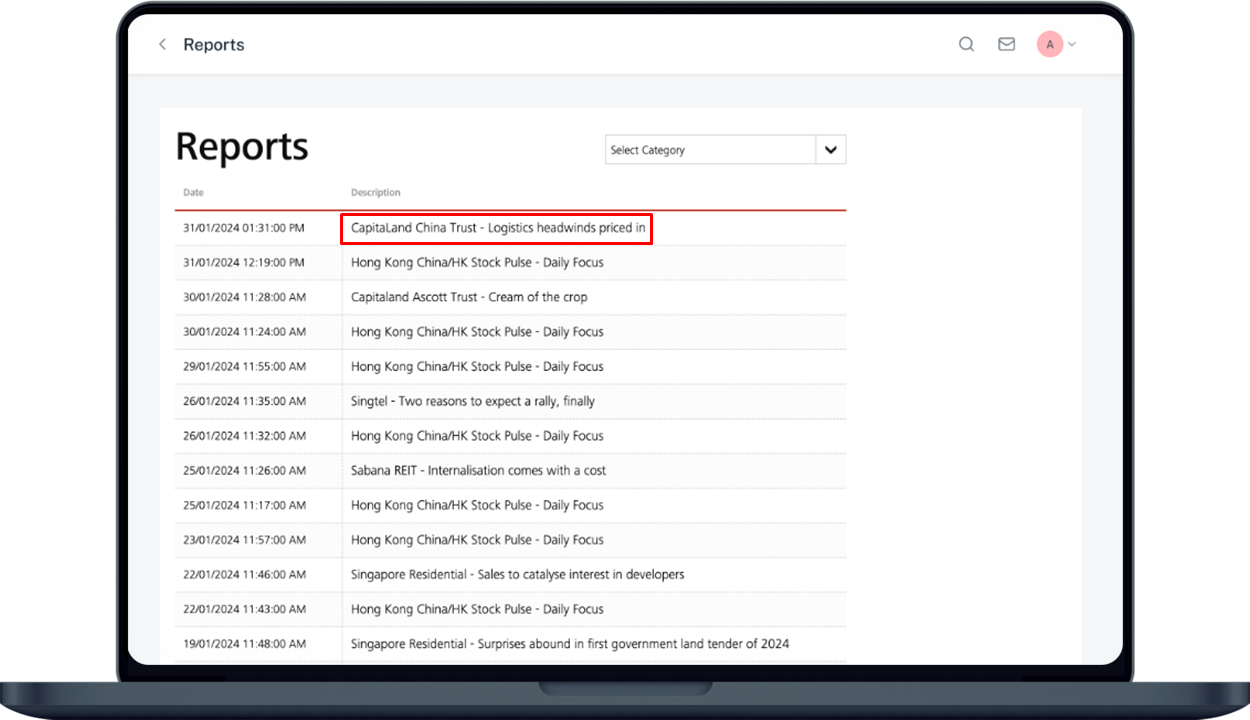The image size is (1250, 720).
Task: Open Singapore Residential - Sales to catalyse interest
Action: [518, 574]
